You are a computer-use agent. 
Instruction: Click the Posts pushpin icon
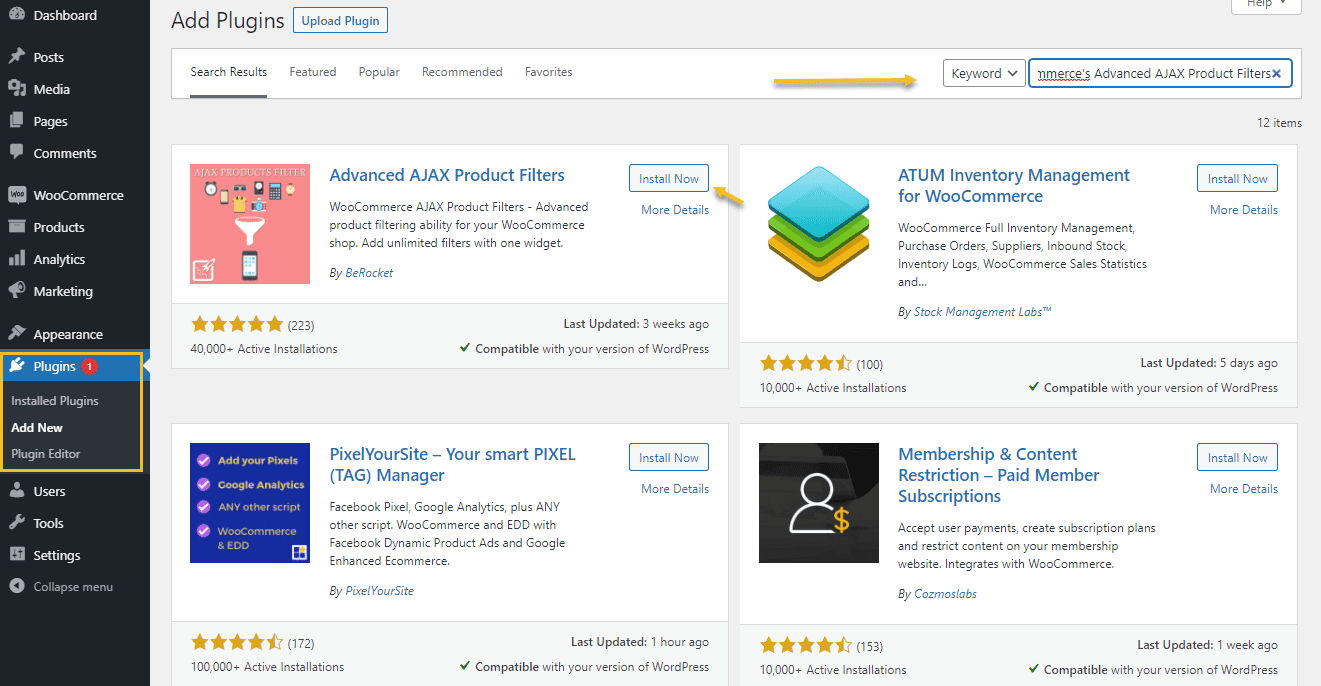pos(17,57)
